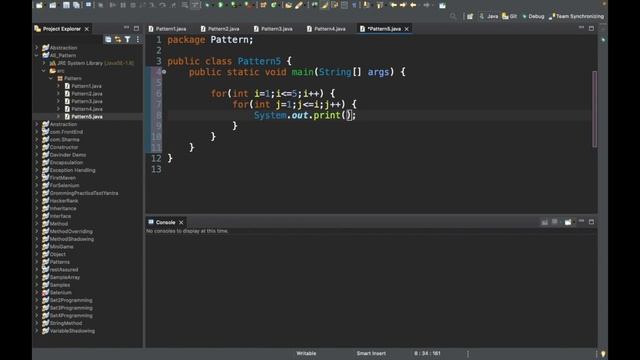Click the Open Perspective icon
This screenshot has height=360, width=640.
pos(470,16)
